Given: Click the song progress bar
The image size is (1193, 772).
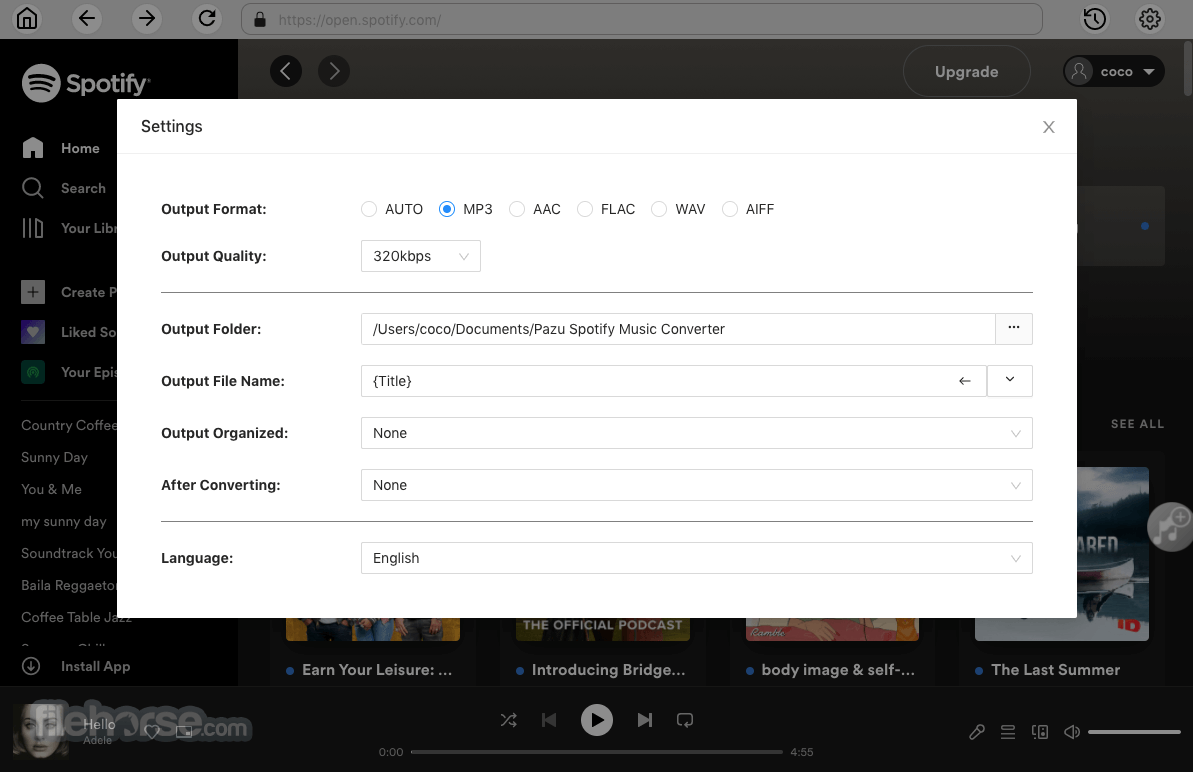Looking at the screenshot, I should [x=596, y=751].
